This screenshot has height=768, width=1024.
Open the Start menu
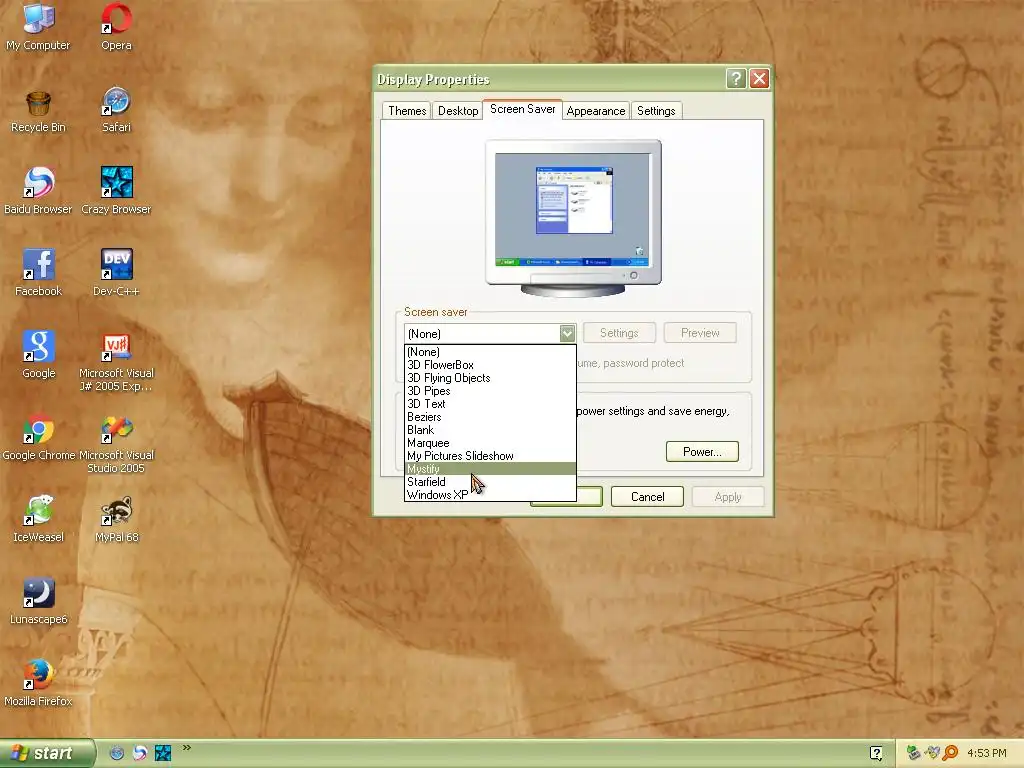[47, 753]
